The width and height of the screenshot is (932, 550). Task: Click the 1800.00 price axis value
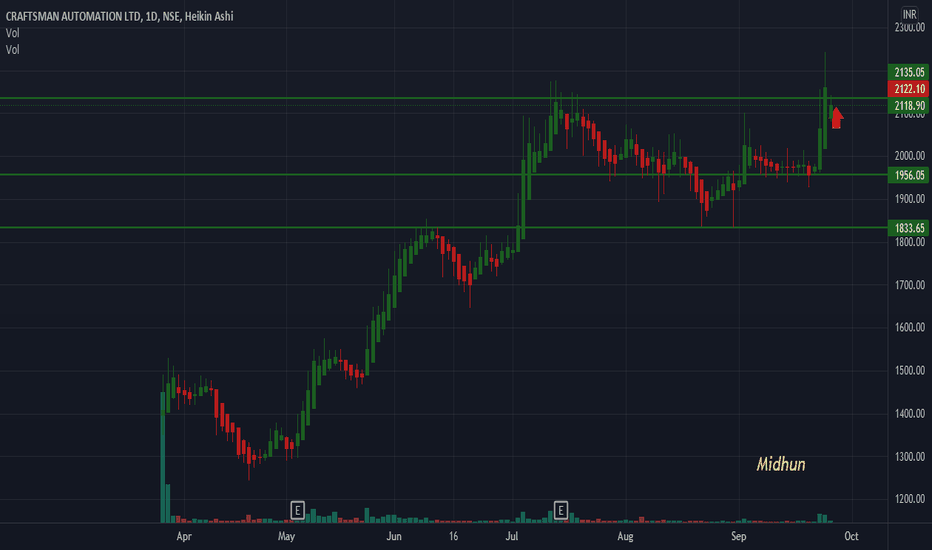(x=909, y=242)
